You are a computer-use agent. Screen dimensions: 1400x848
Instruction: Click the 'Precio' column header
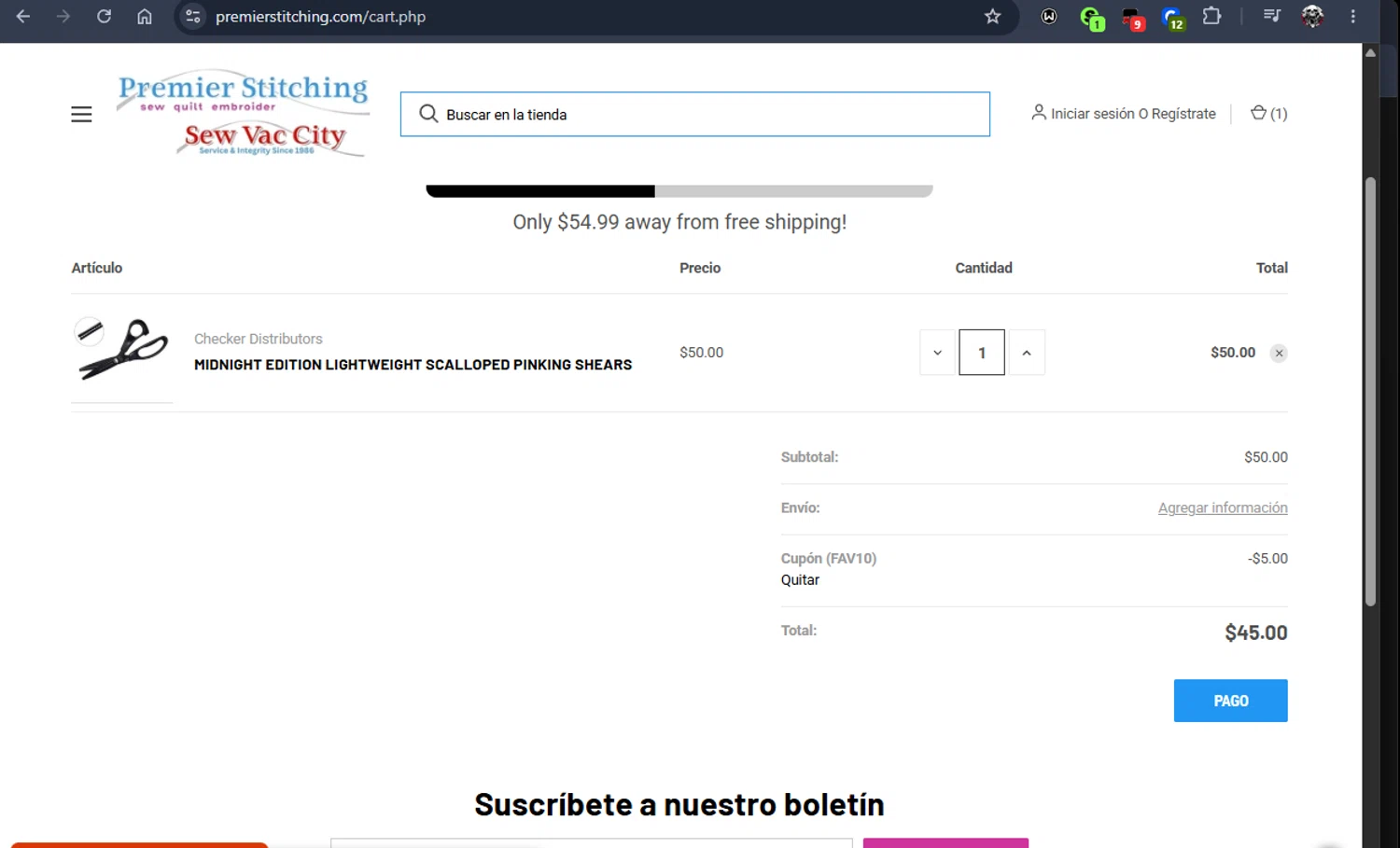[700, 268]
